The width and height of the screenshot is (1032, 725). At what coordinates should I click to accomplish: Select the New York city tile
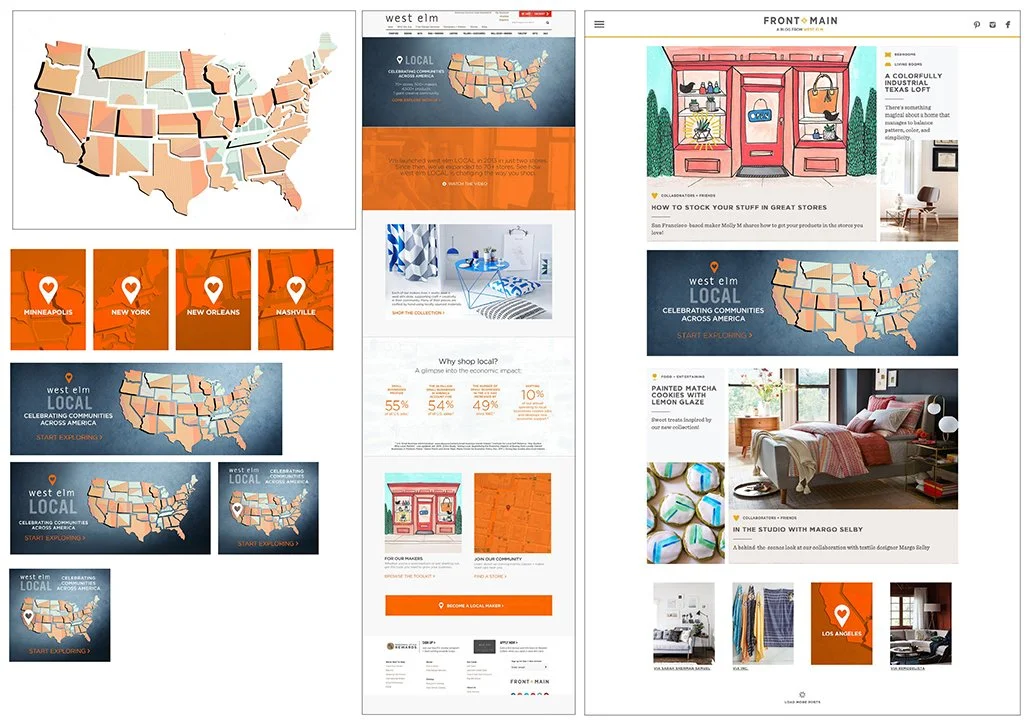click(130, 299)
